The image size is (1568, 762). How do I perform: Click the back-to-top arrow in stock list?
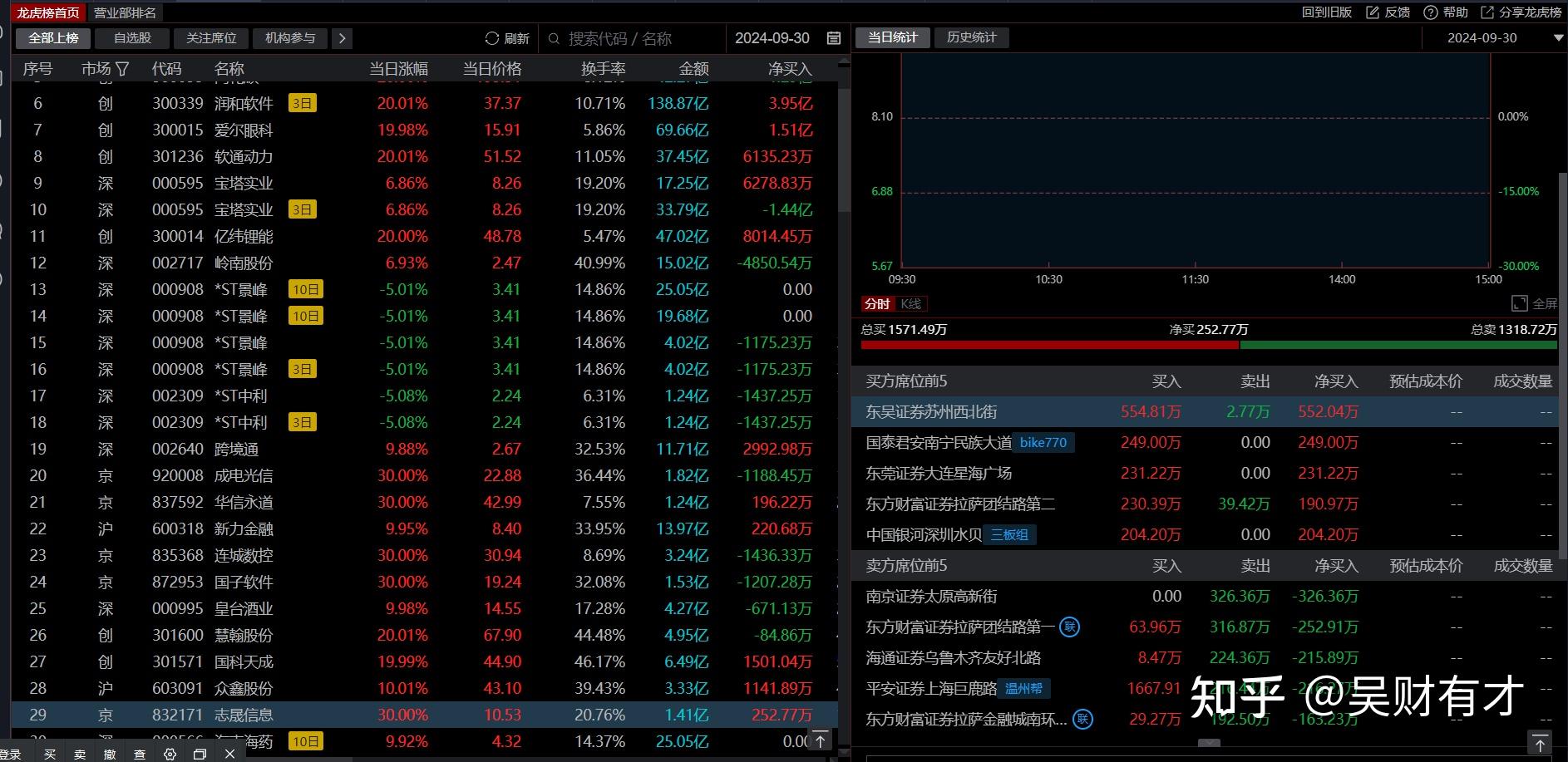[821, 740]
